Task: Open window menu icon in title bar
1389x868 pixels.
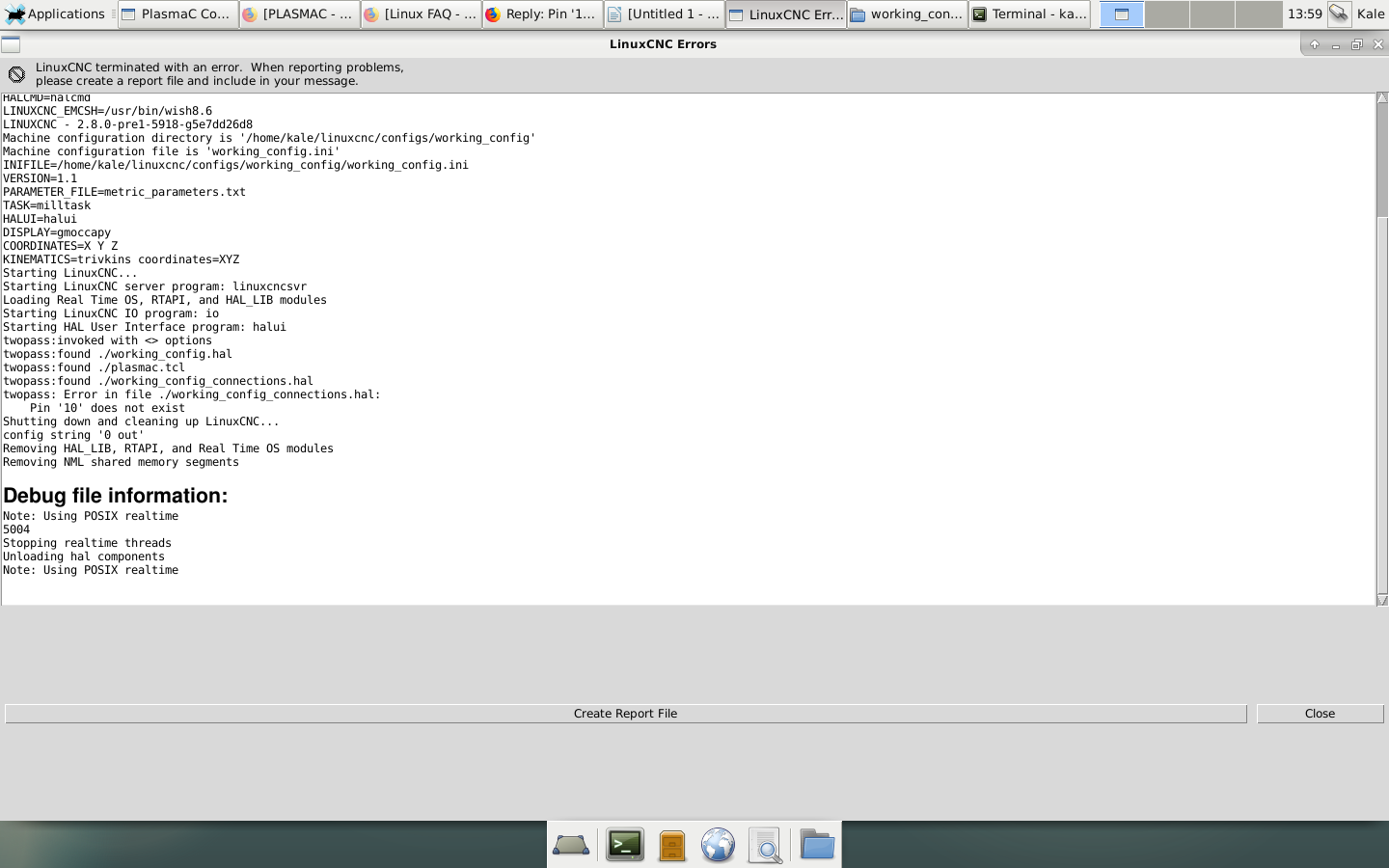Action: [11, 44]
